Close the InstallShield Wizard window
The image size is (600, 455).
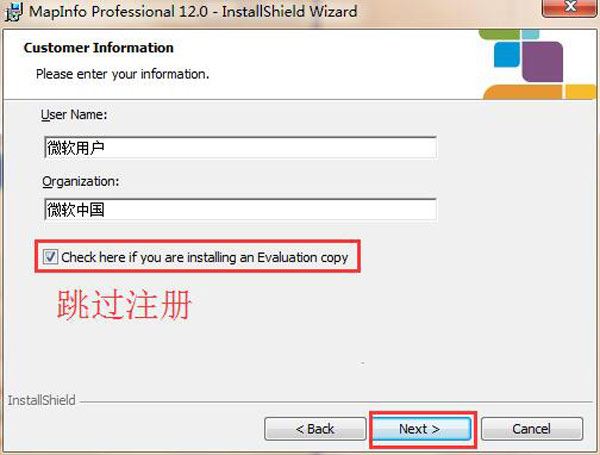pyautogui.click(x=570, y=7)
